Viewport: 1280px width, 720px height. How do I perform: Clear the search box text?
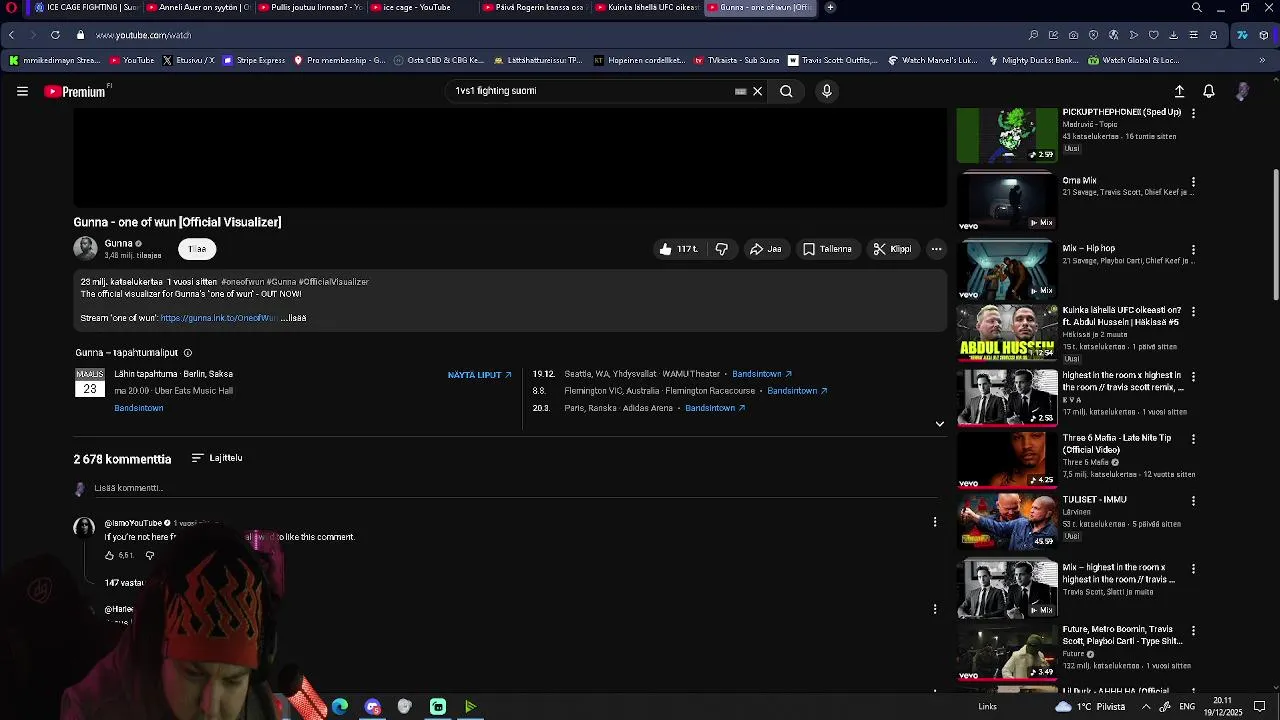[757, 91]
